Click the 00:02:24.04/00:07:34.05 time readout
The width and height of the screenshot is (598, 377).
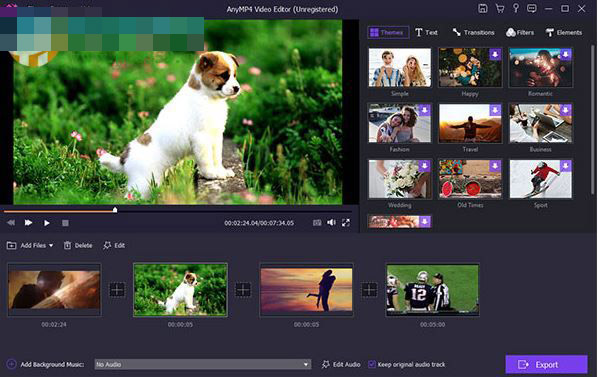tap(259, 223)
